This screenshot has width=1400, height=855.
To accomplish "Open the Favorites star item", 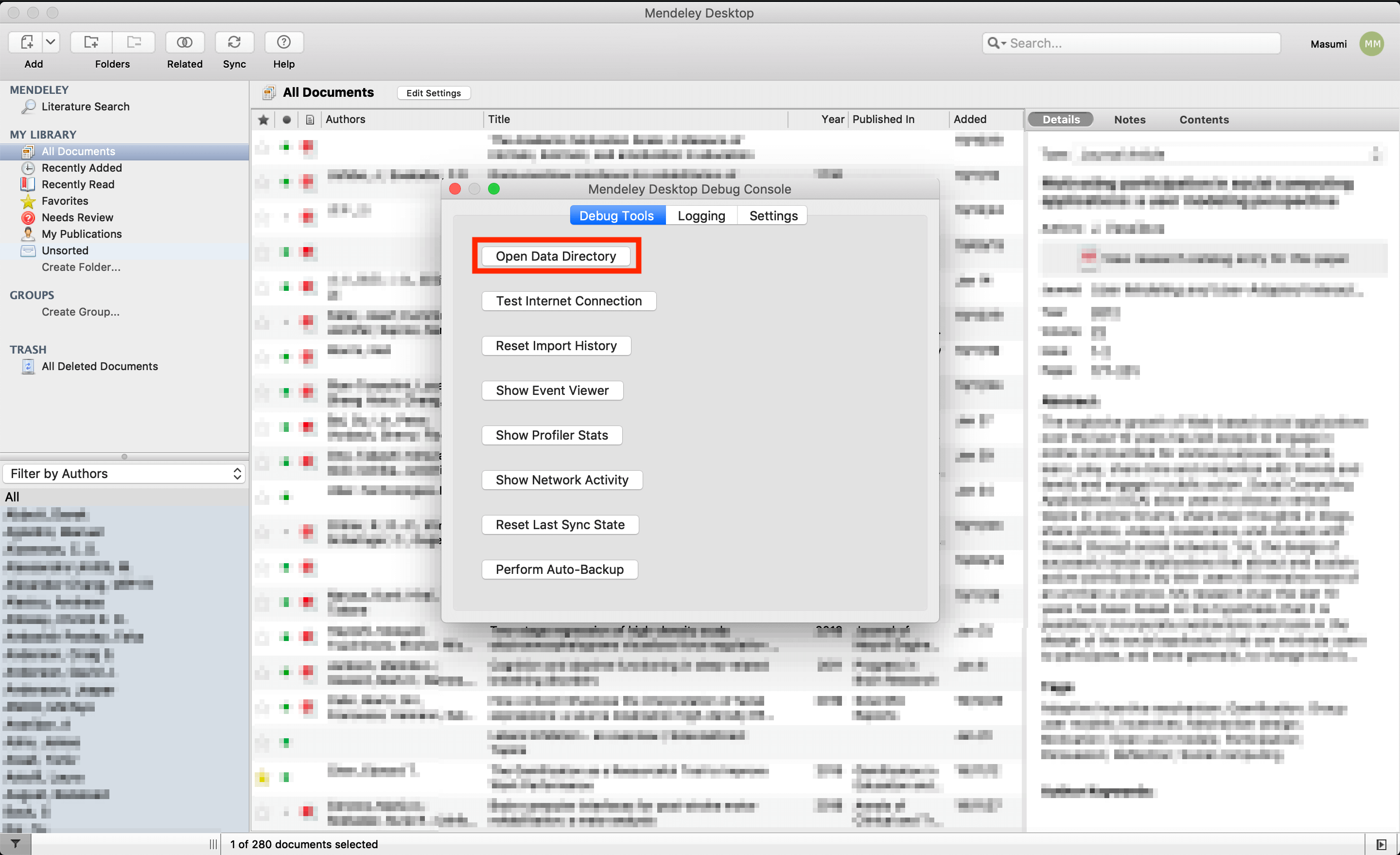I will tap(65, 201).
